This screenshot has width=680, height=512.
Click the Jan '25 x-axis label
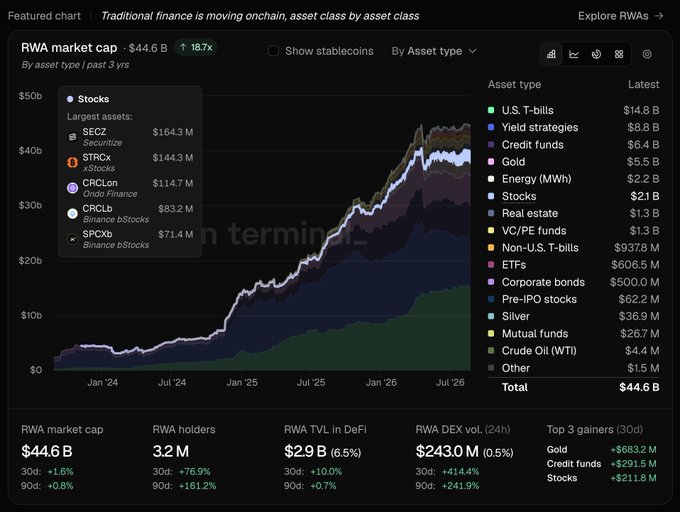tap(242, 383)
